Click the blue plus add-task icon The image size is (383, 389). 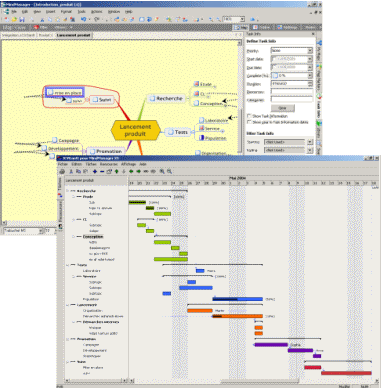95,171
